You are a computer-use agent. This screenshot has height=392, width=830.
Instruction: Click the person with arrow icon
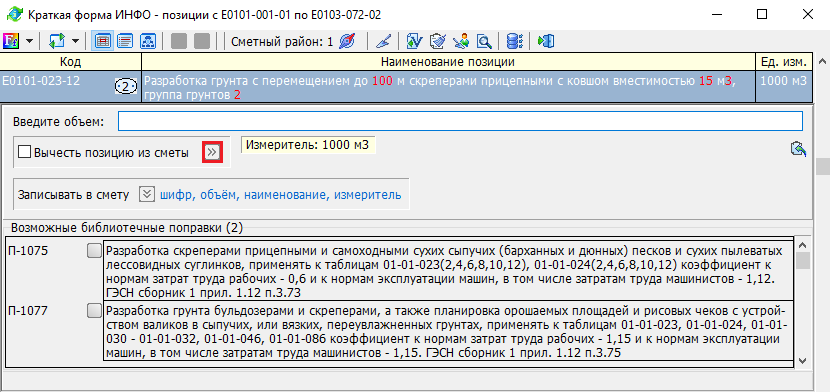tap(461, 41)
